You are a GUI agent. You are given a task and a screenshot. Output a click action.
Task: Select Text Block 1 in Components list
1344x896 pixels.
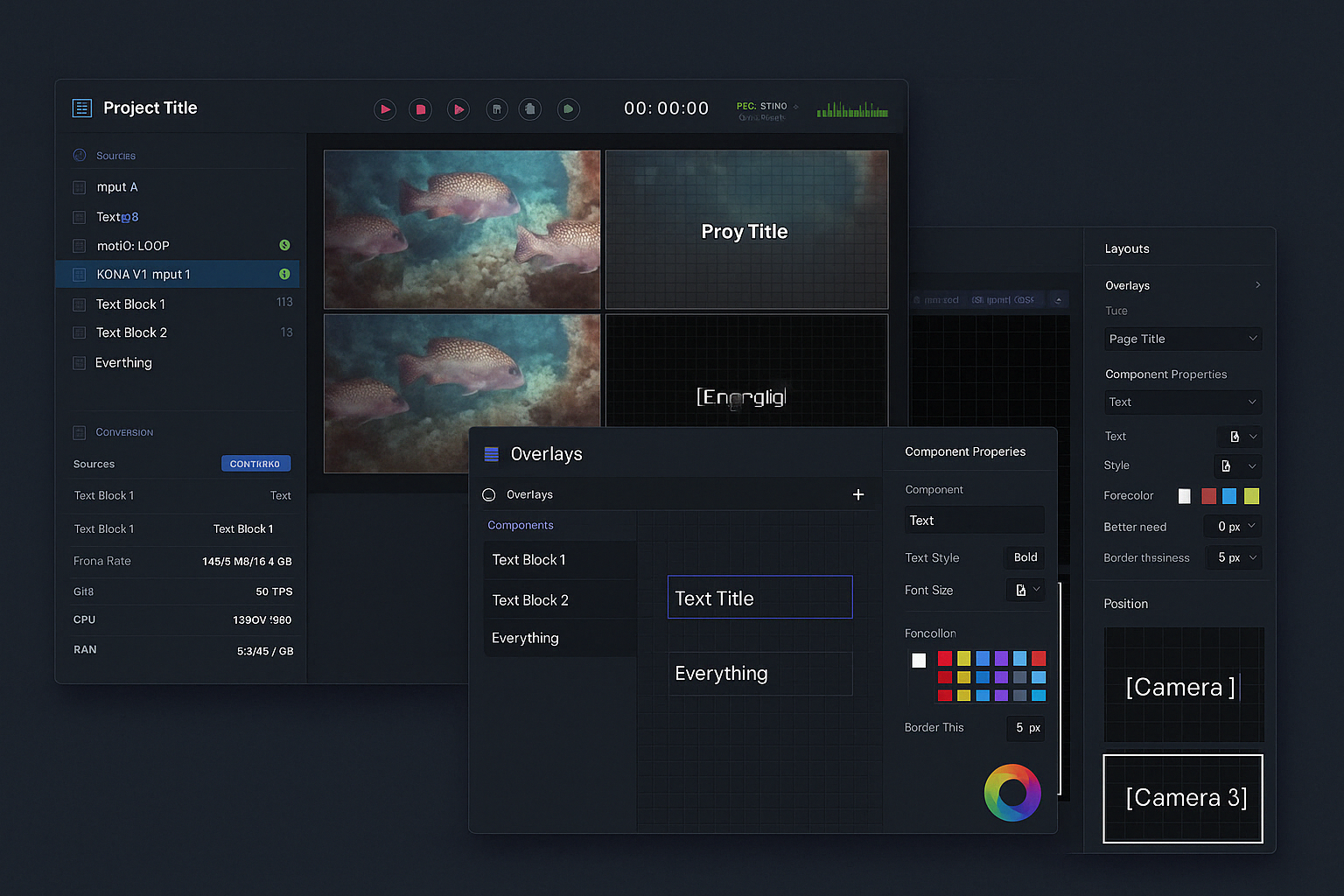[x=560, y=560]
